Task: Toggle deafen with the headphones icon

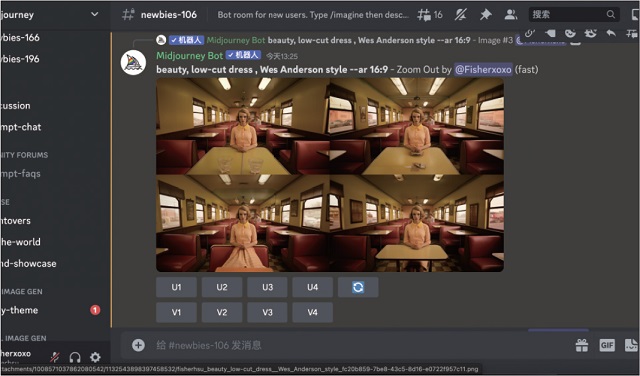Action: coord(75,358)
